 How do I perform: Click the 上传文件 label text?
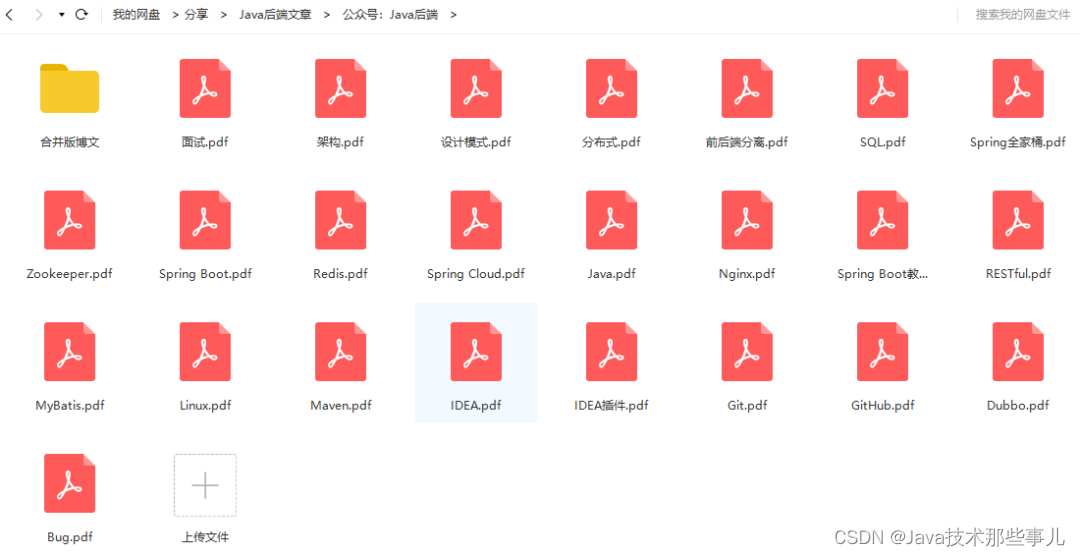pos(205,537)
